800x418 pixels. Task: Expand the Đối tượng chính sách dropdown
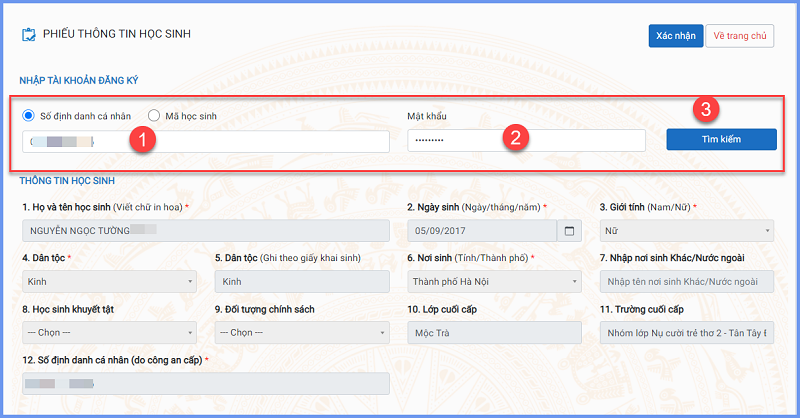pyautogui.click(x=301, y=333)
